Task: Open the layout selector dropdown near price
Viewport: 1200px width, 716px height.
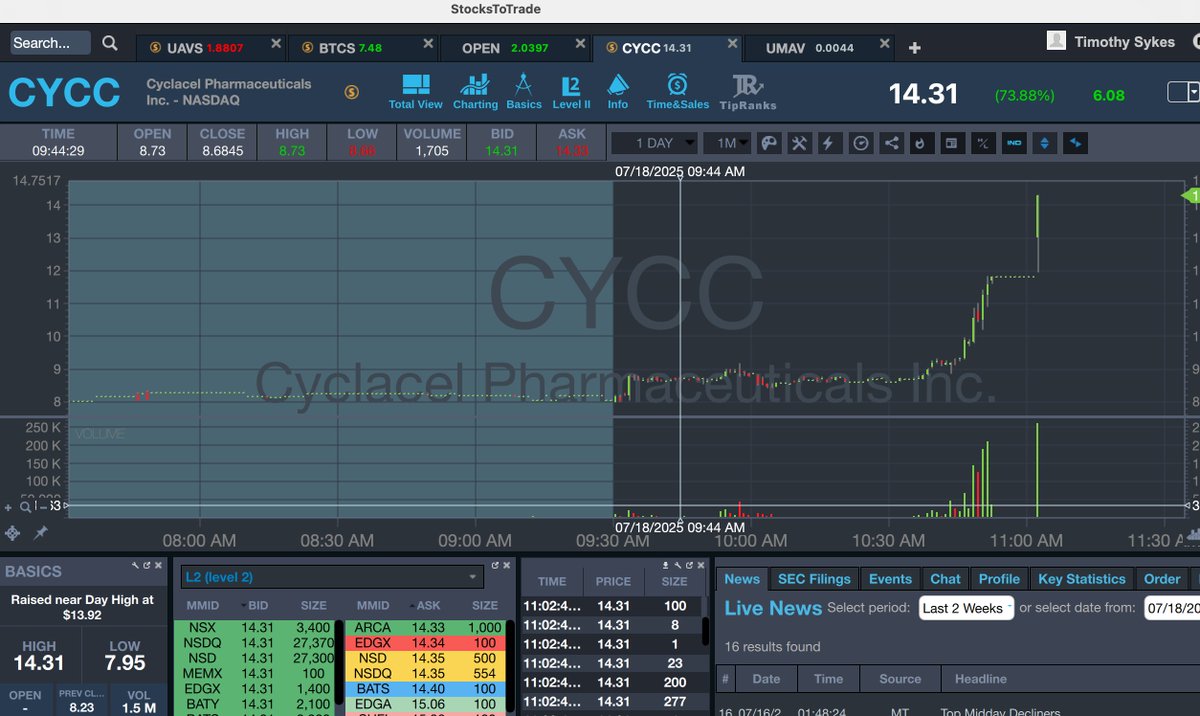Action: tap(1185, 93)
